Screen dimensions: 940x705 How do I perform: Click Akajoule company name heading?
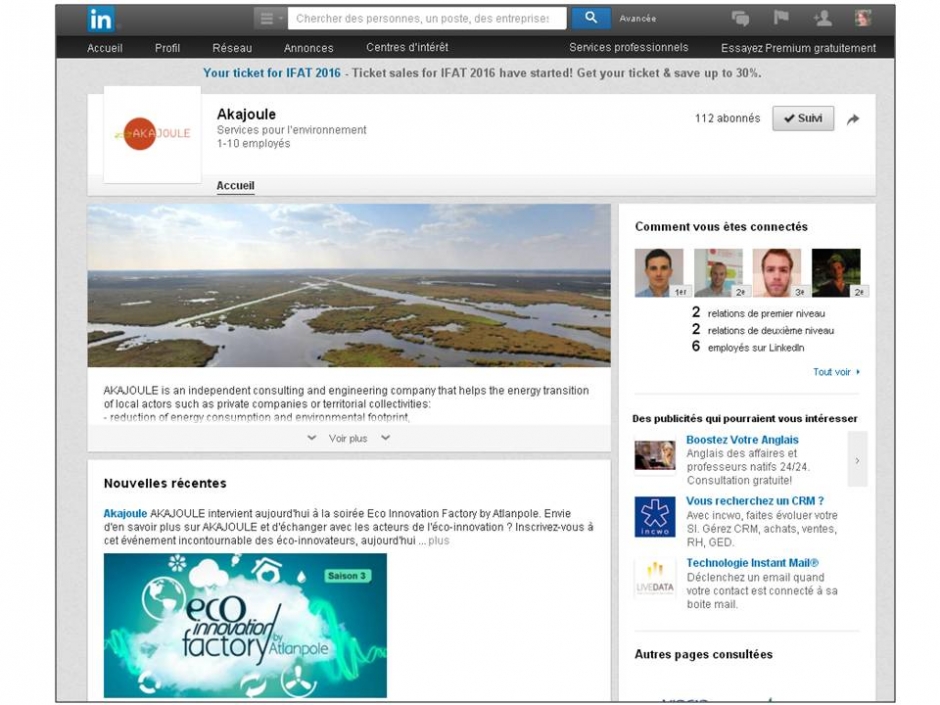click(x=246, y=114)
